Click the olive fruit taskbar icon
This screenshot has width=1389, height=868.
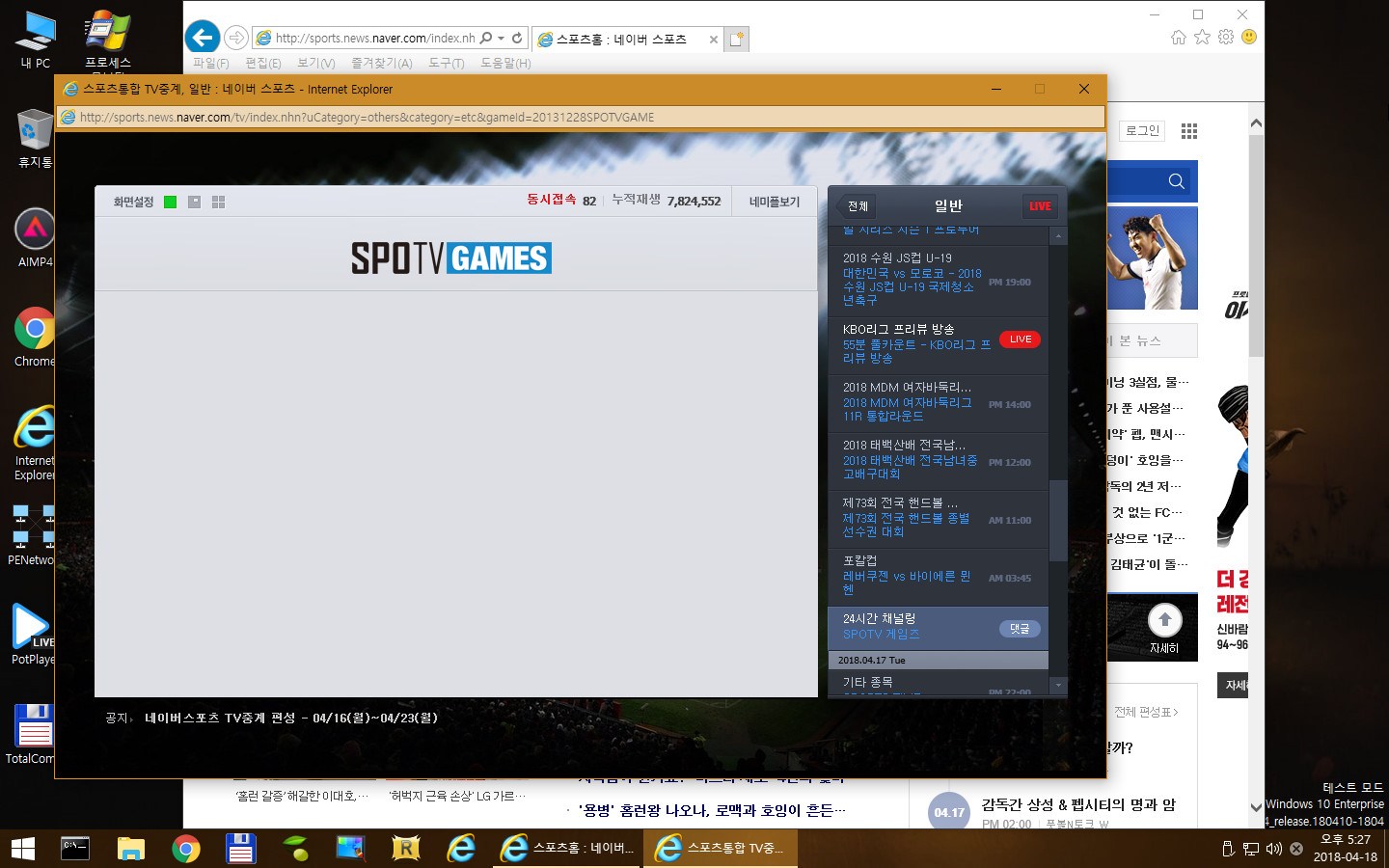coord(296,849)
